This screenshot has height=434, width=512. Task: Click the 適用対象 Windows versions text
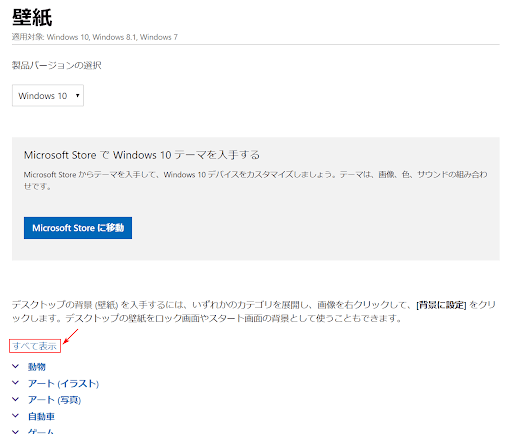pyautogui.click(x=95, y=37)
